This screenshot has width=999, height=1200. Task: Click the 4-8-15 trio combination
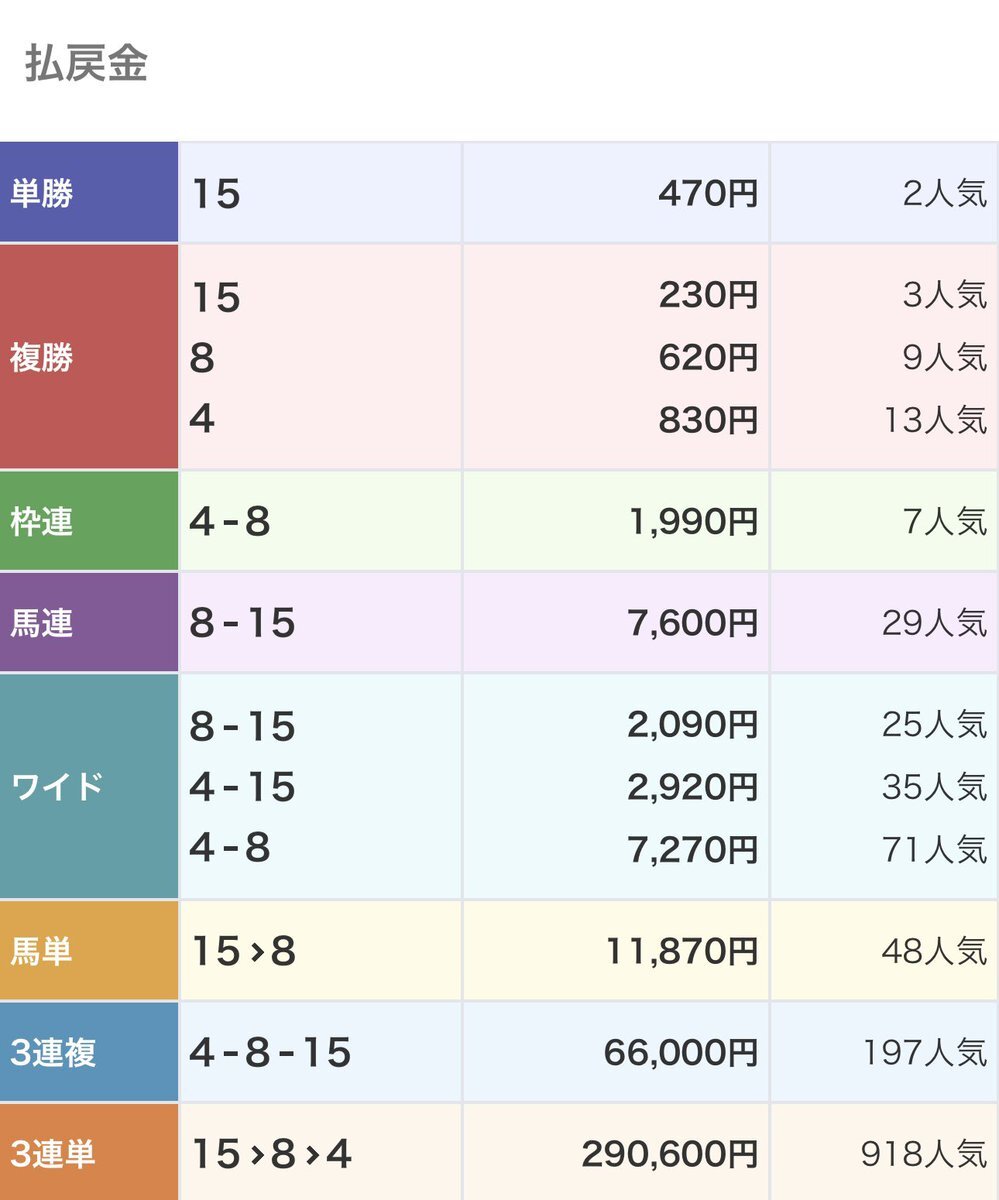point(270,1052)
